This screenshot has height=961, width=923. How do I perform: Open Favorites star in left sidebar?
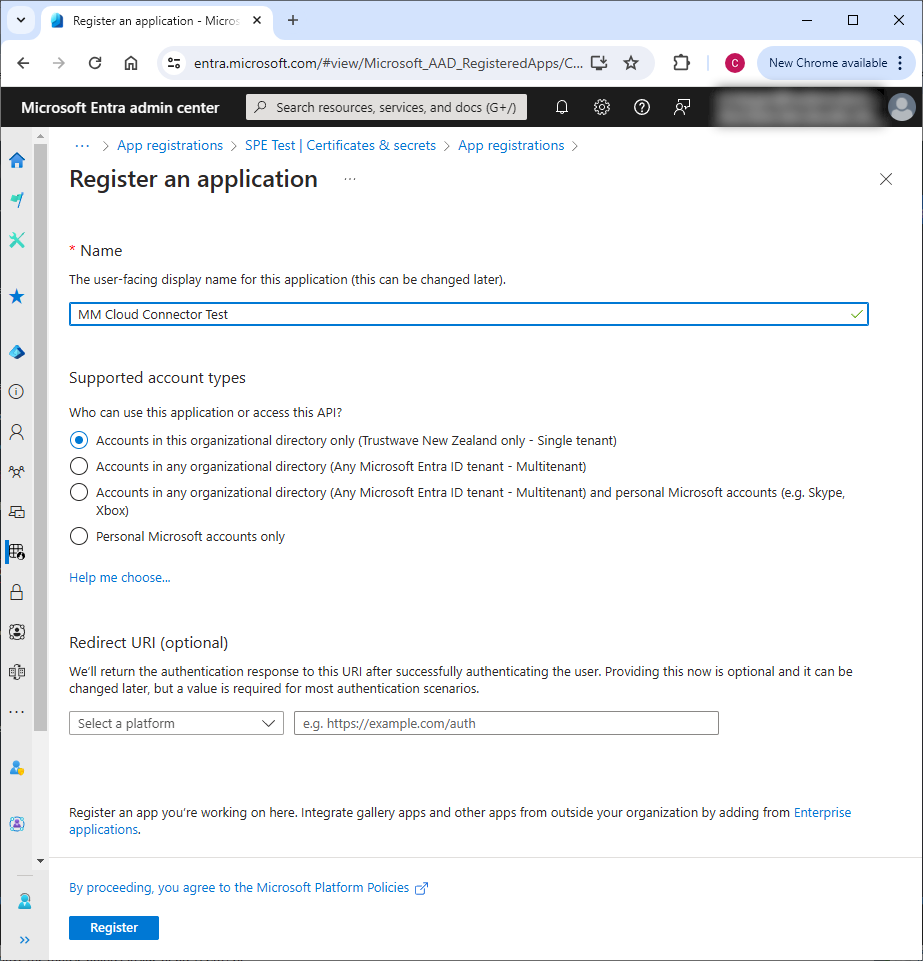click(17, 297)
